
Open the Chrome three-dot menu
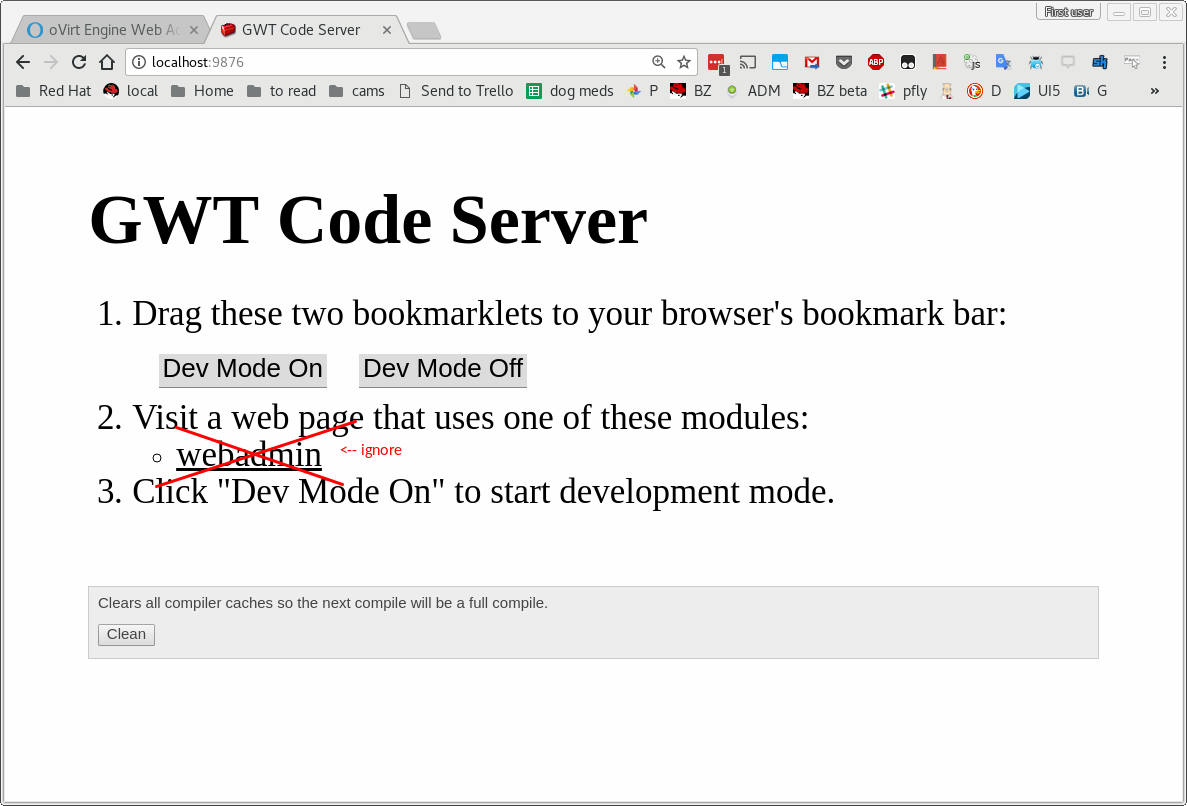coord(1164,62)
